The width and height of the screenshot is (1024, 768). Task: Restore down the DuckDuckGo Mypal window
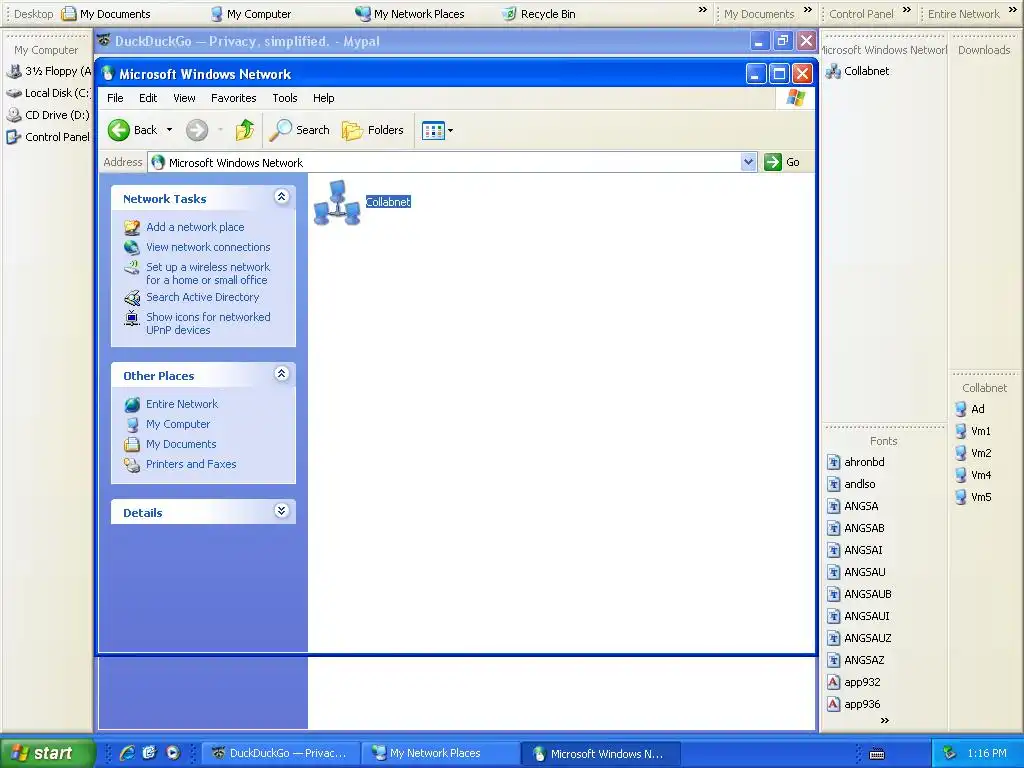tap(782, 41)
